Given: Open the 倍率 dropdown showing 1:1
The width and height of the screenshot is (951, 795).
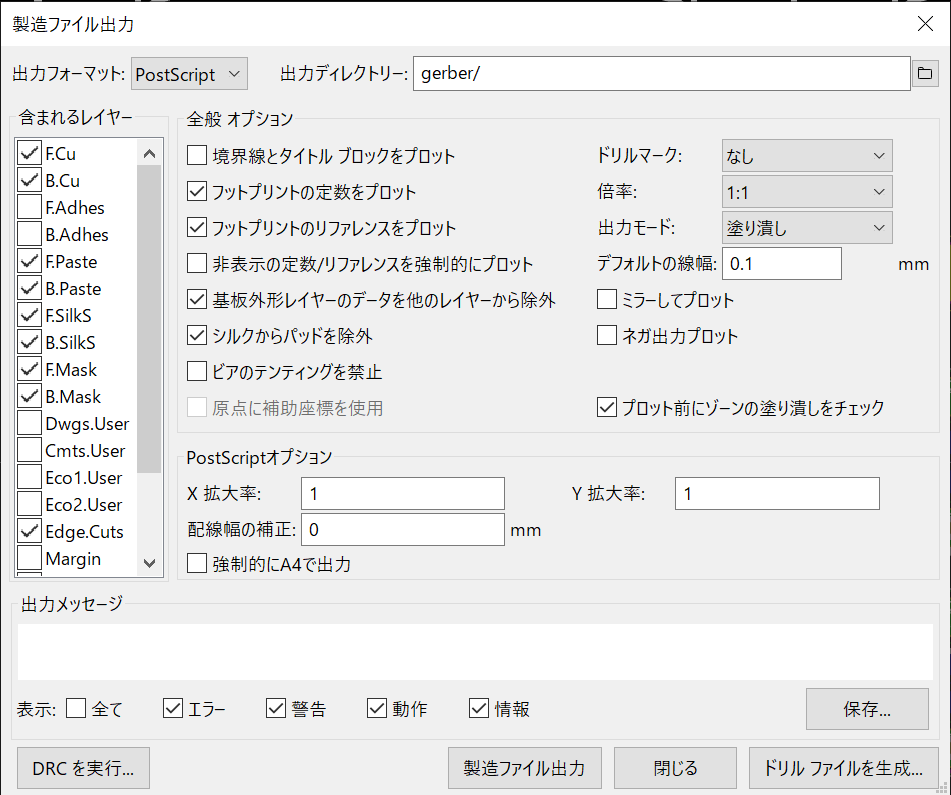Looking at the screenshot, I should pyautogui.click(x=806, y=191).
